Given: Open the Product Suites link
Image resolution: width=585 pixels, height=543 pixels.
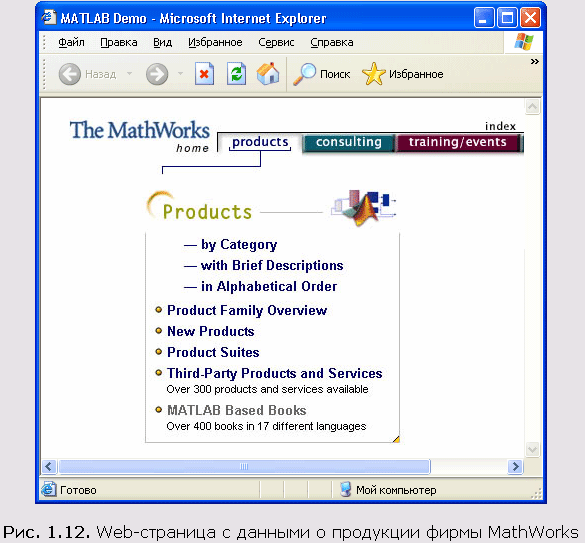Looking at the screenshot, I should (213, 352).
